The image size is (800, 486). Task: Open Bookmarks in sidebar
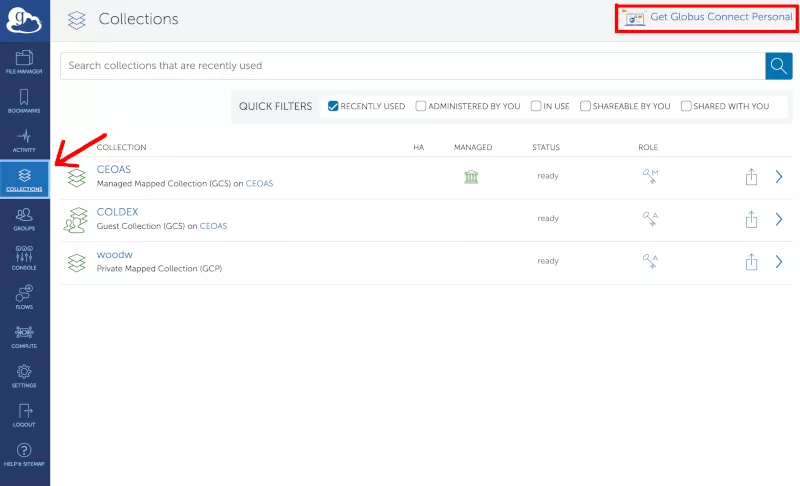[24, 101]
